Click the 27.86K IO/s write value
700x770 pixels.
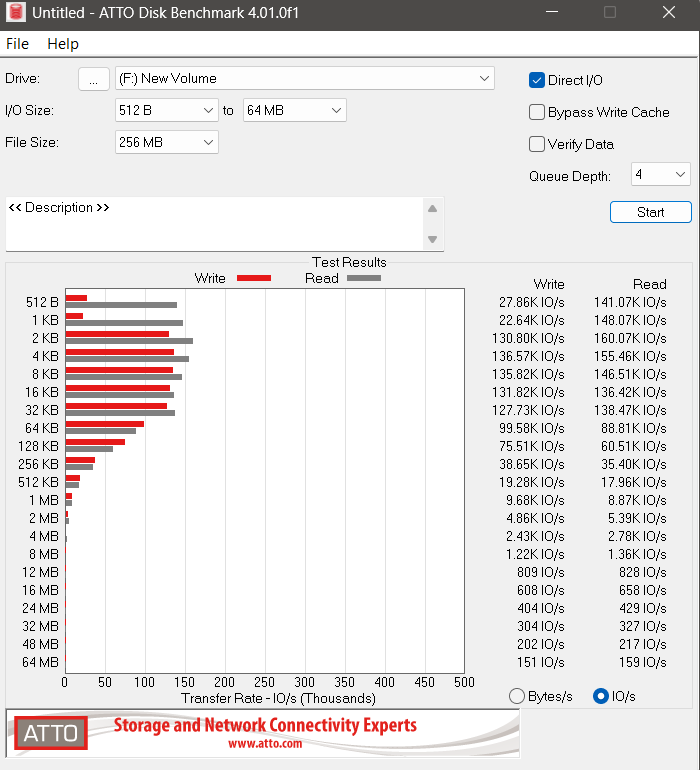point(532,302)
